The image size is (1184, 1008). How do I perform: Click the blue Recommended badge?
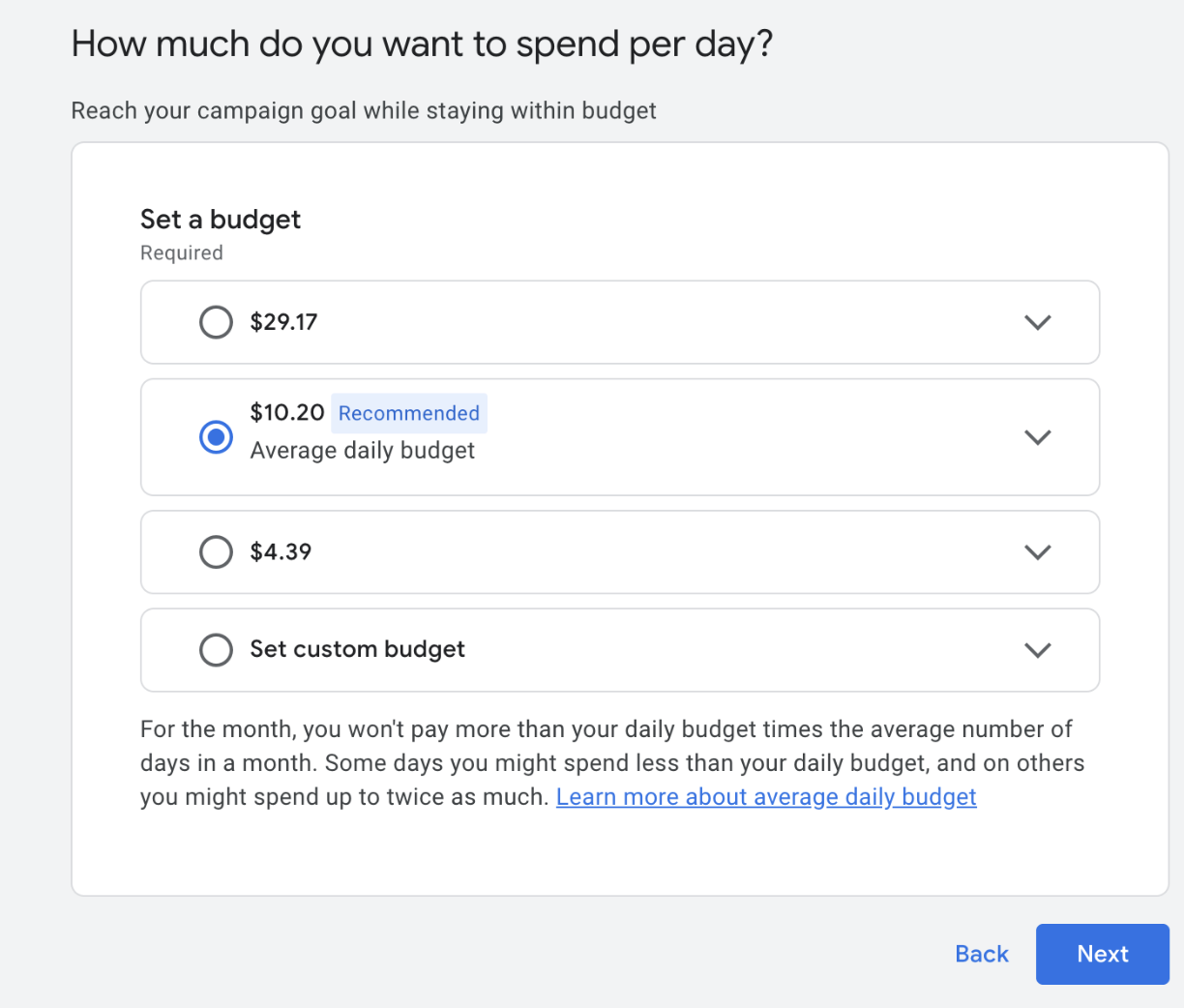click(x=408, y=413)
